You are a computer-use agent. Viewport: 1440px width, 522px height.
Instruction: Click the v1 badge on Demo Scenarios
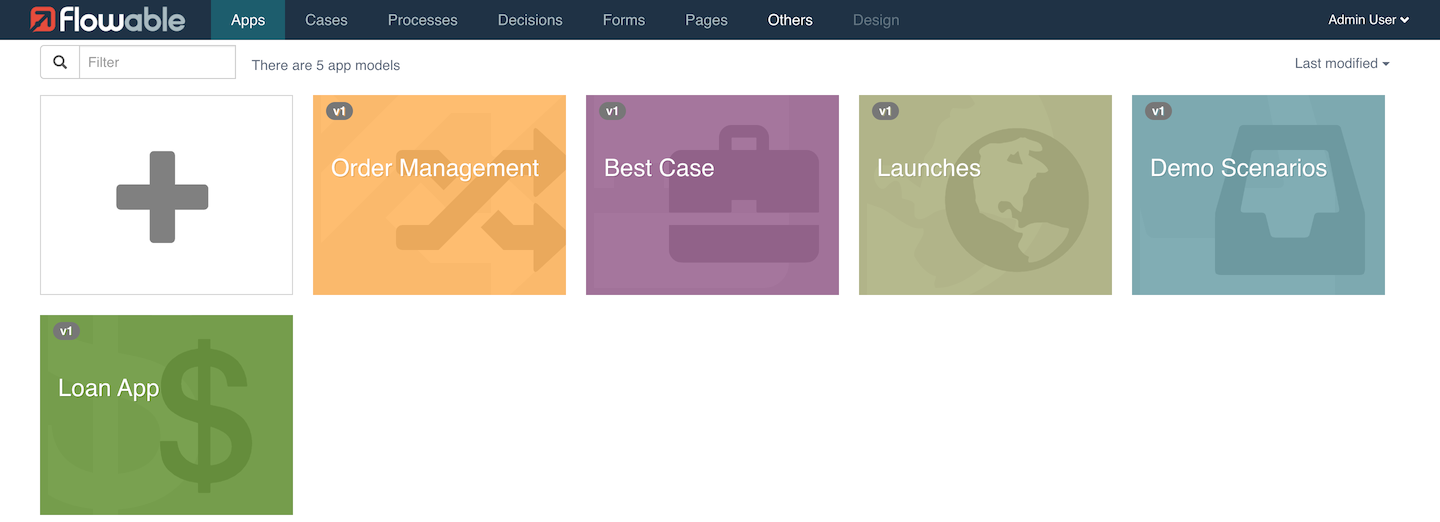pyautogui.click(x=1158, y=111)
